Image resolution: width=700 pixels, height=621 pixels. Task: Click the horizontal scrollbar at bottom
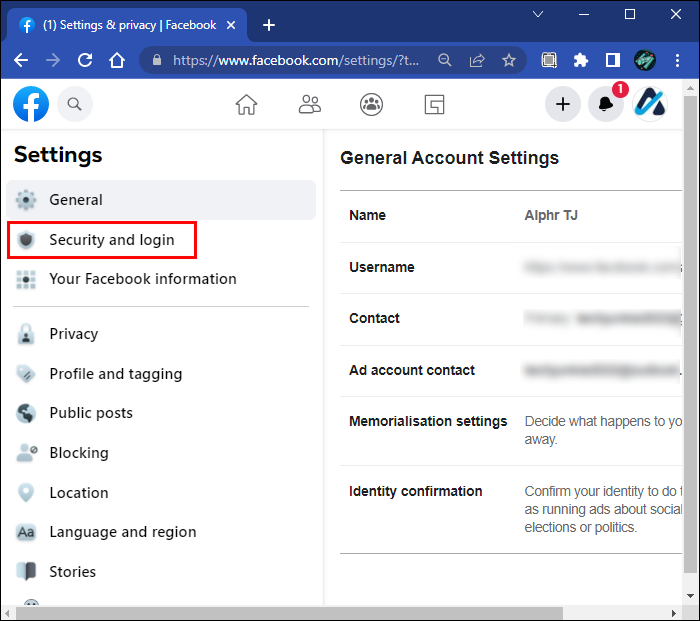tap(290, 612)
